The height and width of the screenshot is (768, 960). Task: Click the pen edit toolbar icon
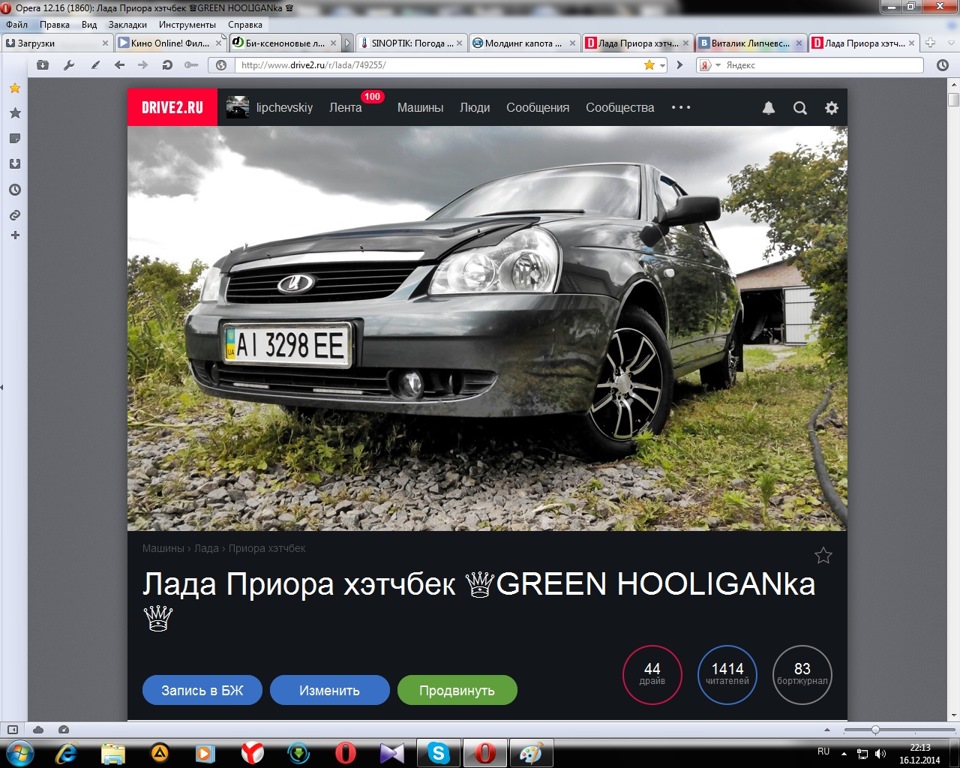pos(95,65)
